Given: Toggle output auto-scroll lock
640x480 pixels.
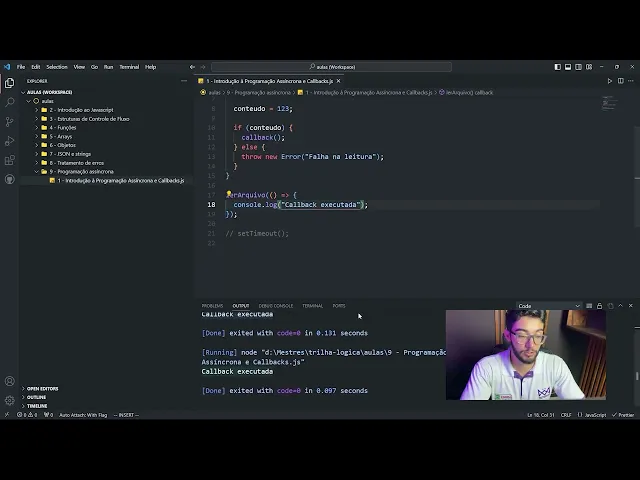Looking at the screenshot, I should coord(600,306).
